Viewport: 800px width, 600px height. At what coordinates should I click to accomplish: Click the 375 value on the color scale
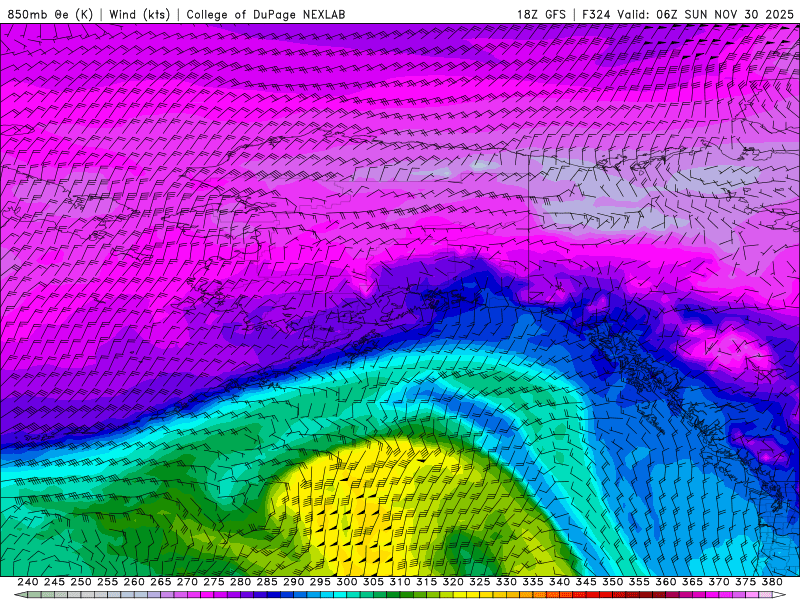[745, 582]
